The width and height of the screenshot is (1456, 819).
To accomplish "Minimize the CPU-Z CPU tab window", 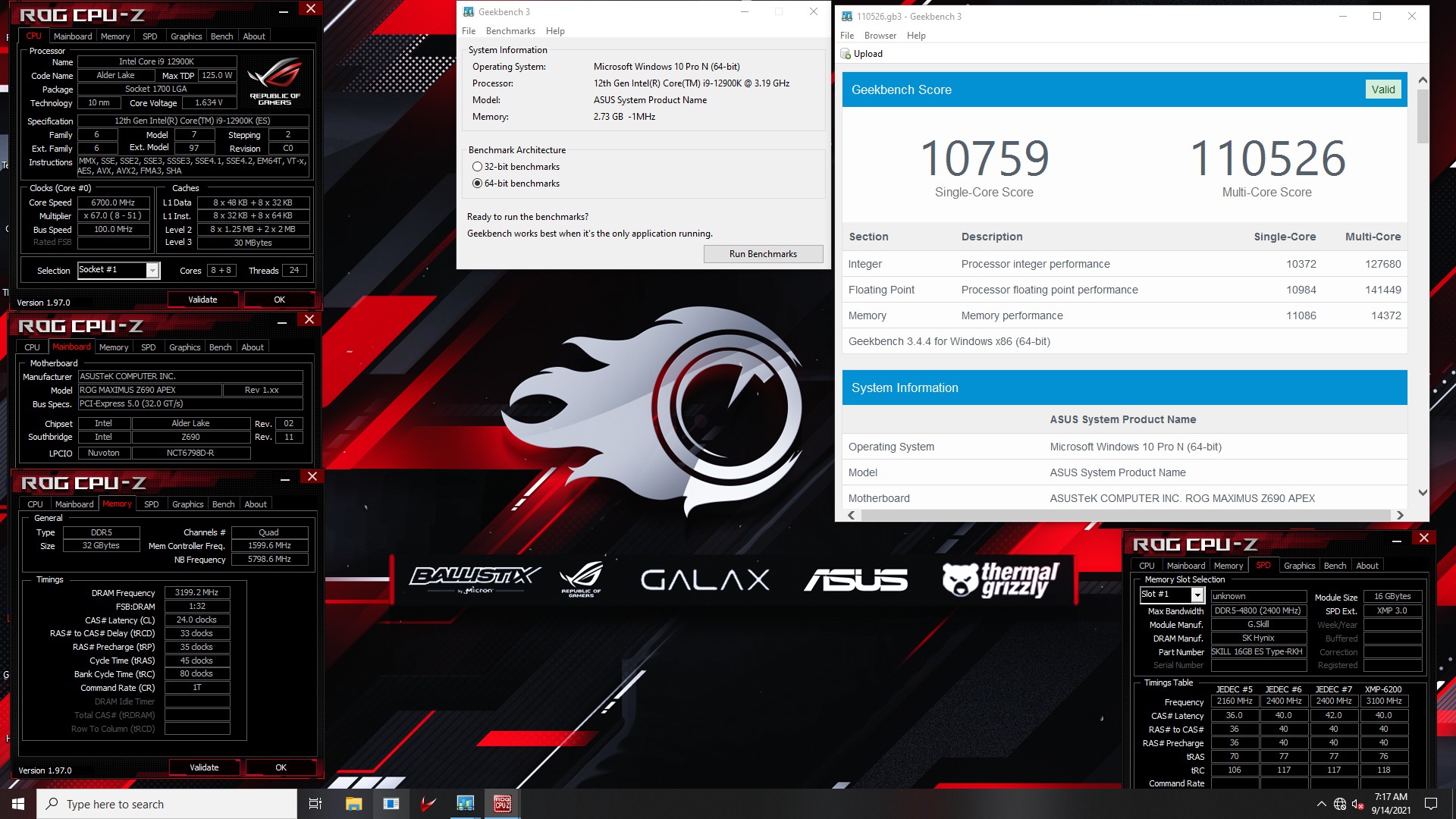I will [284, 12].
